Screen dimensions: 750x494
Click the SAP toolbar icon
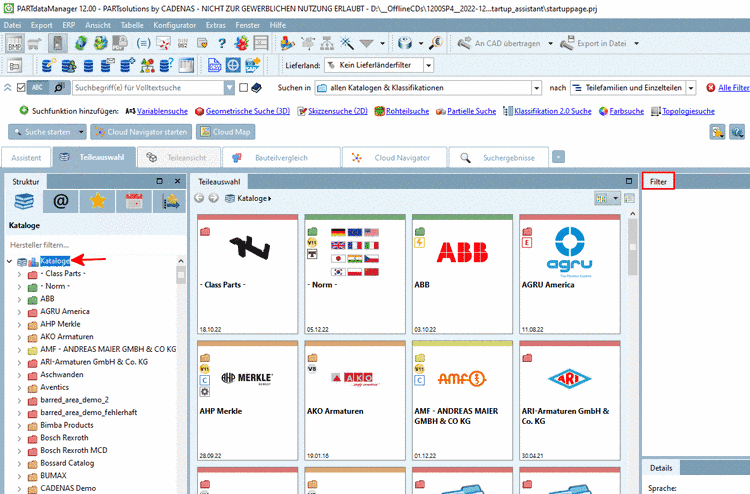tap(253, 65)
